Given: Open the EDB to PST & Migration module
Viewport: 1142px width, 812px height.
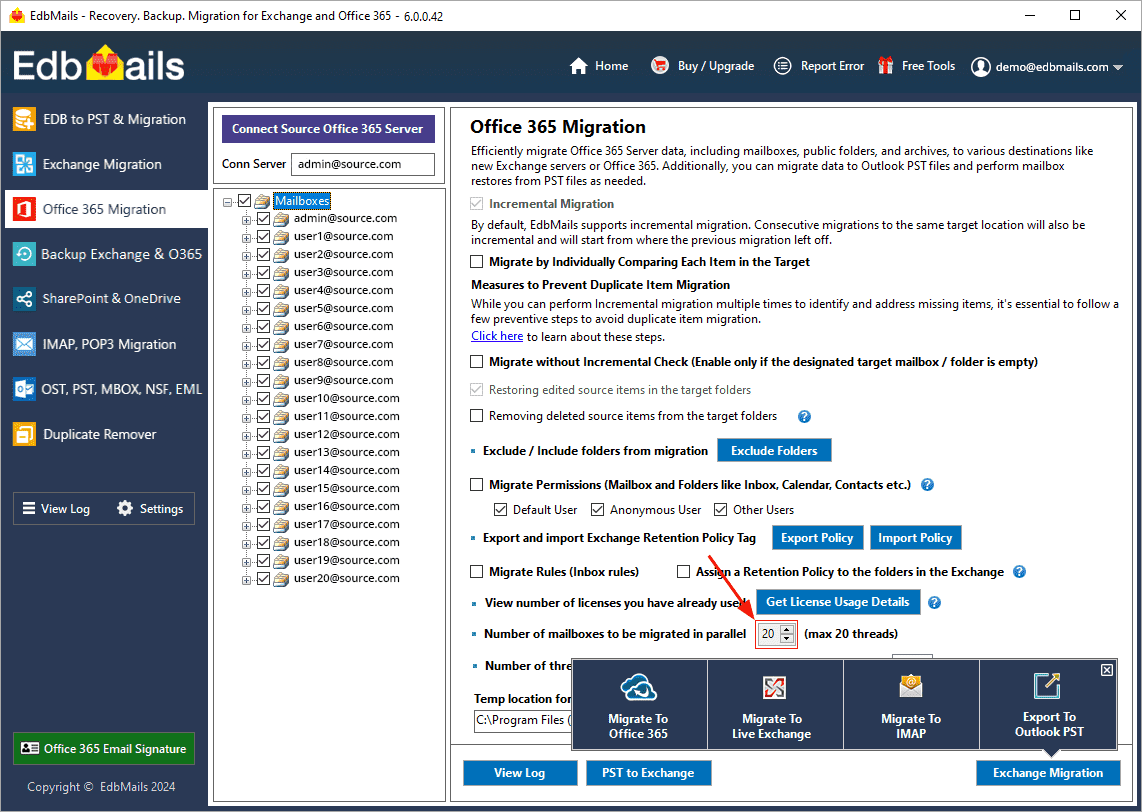Looking at the screenshot, I should [x=107, y=118].
